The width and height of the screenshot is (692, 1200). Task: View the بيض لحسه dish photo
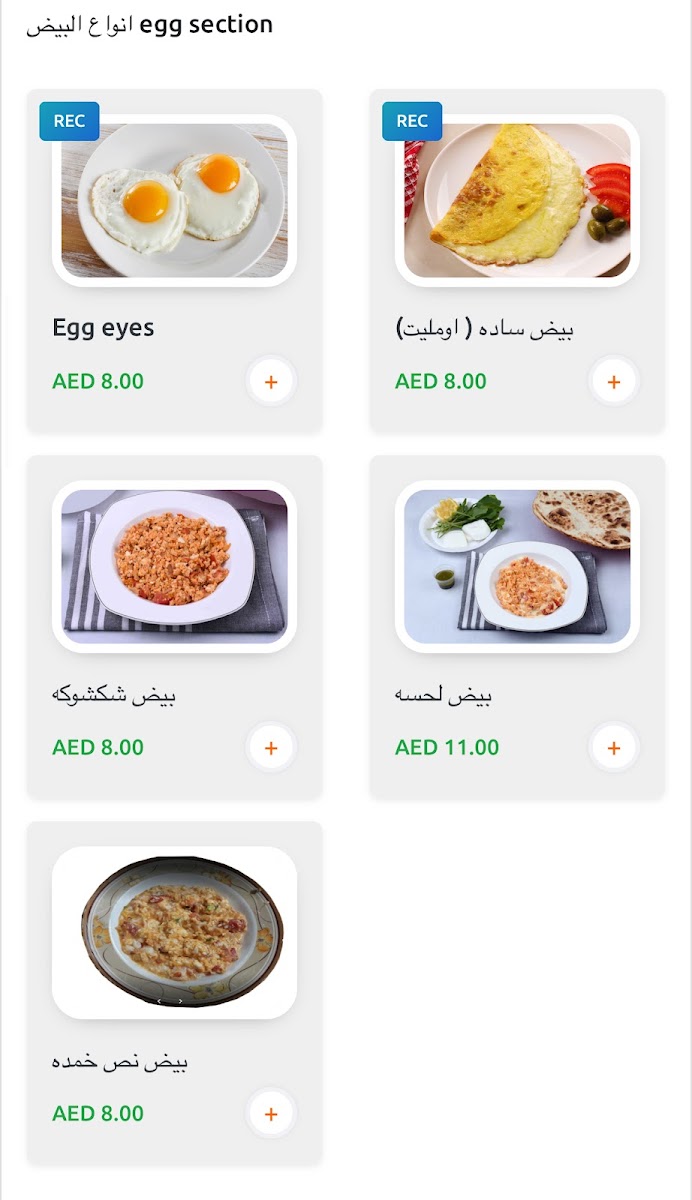pyautogui.click(x=517, y=566)
